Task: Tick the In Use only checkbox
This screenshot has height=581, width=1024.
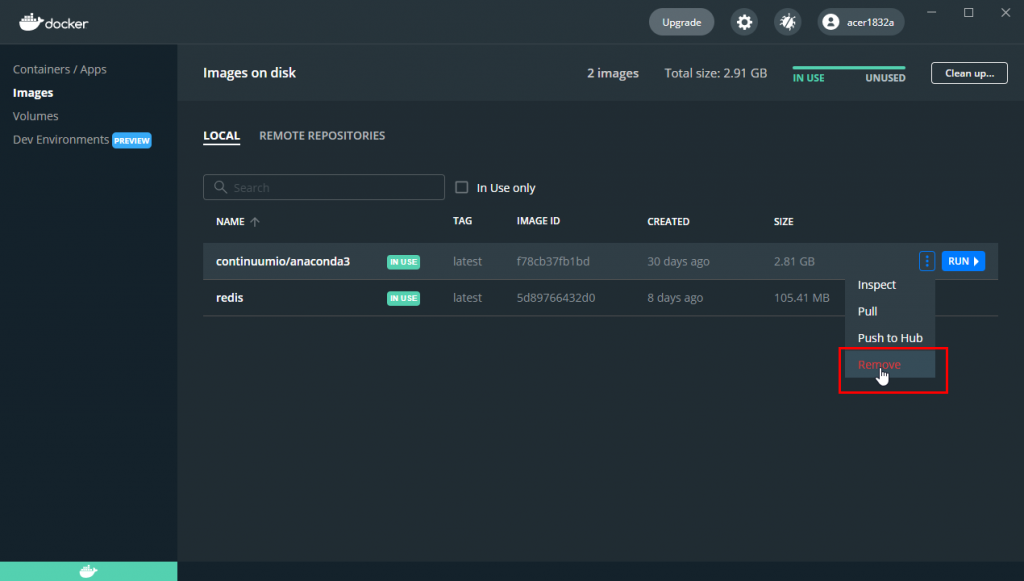Action: click(462, 187)
